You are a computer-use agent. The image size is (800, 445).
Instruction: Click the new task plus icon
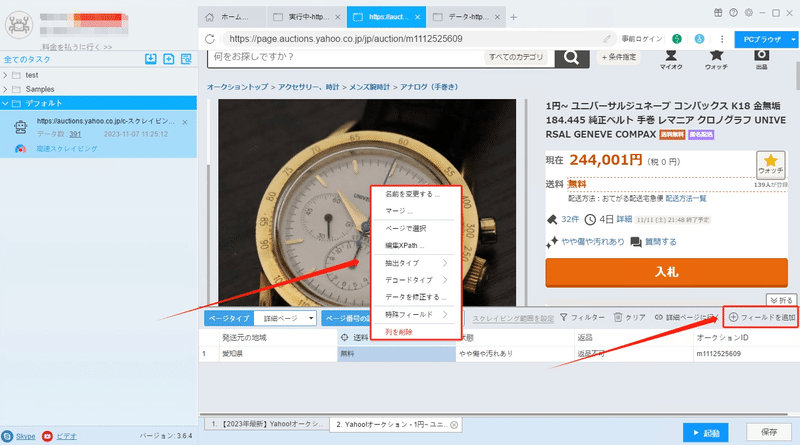click(x=168, y=59)
